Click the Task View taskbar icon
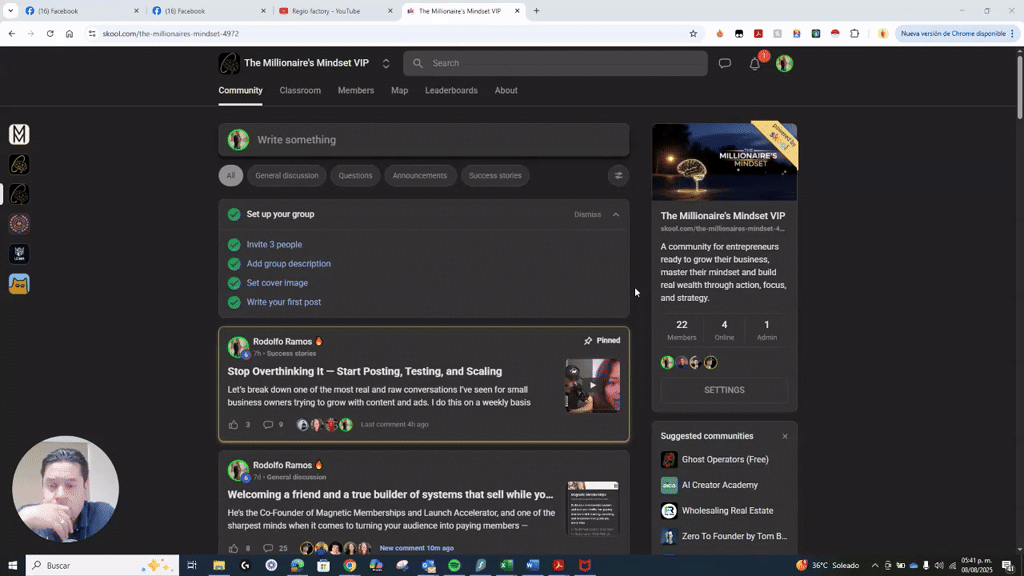Viewport: 1024px width, 576px height. coord(192,566)
